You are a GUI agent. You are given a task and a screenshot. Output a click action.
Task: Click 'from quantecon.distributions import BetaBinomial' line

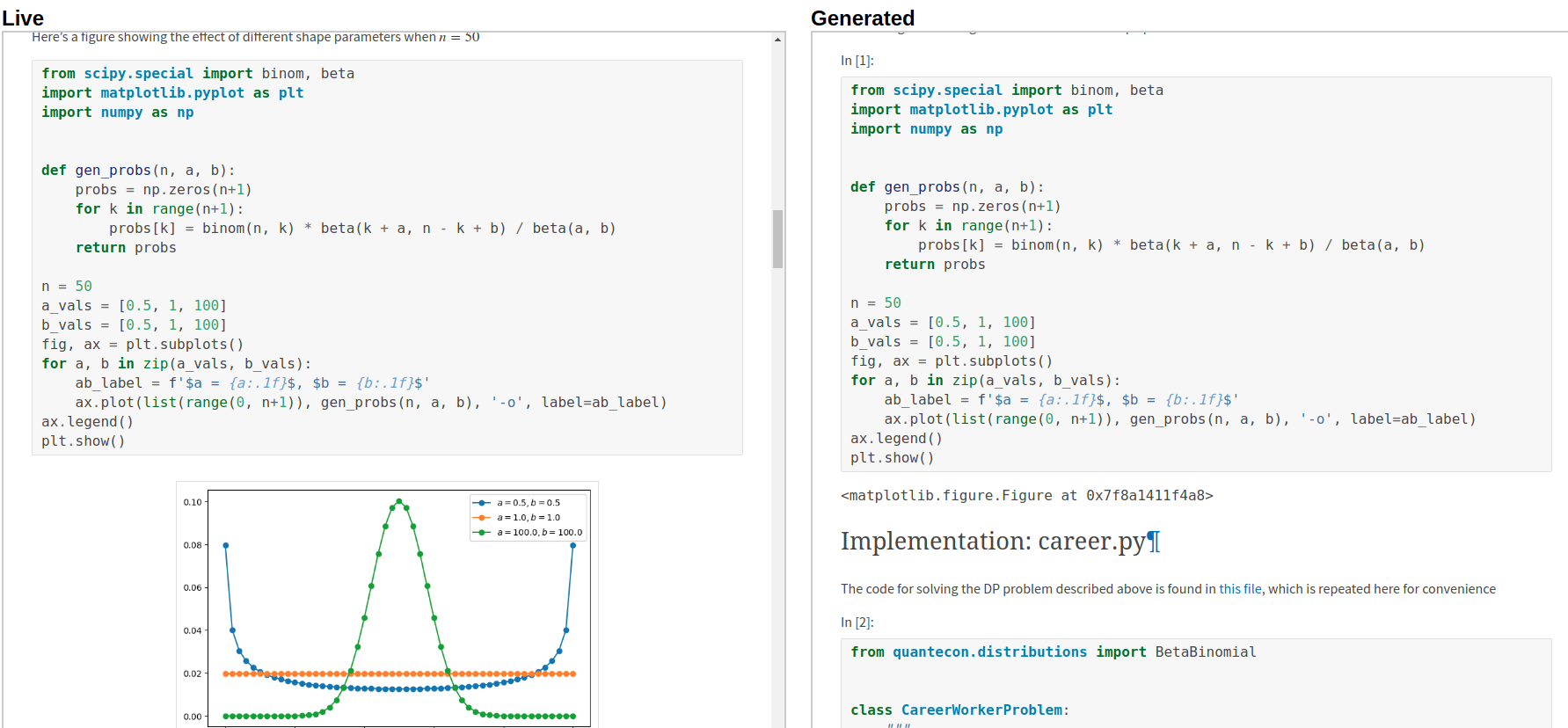[1054, 652]
